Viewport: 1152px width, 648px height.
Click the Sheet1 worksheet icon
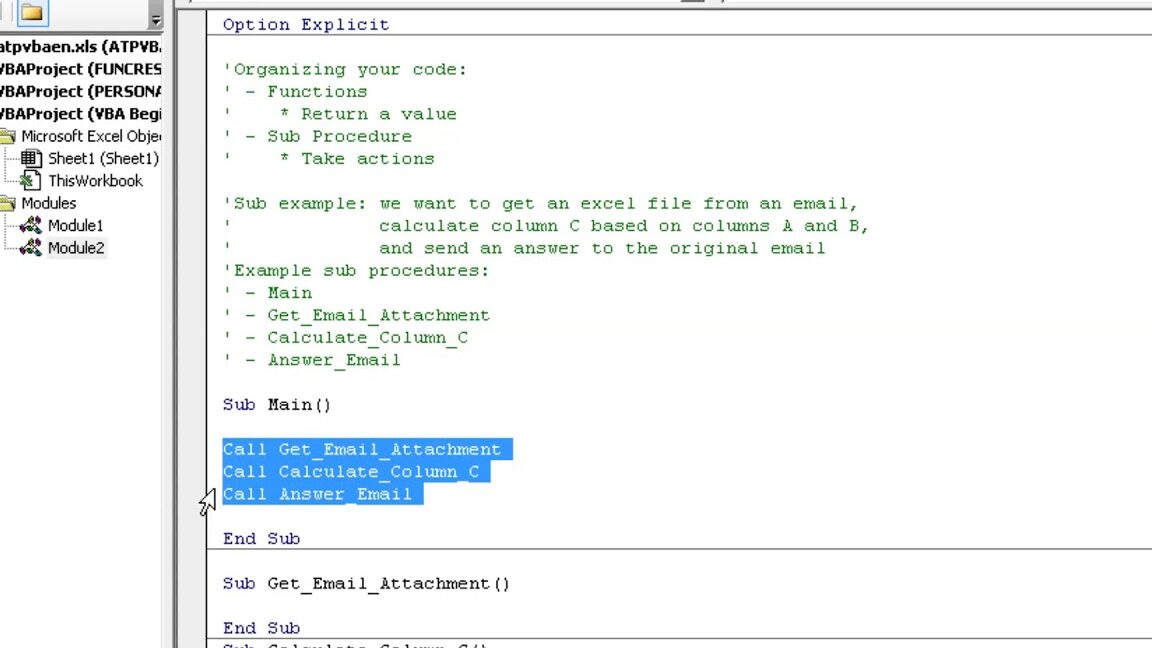[32, 158]
